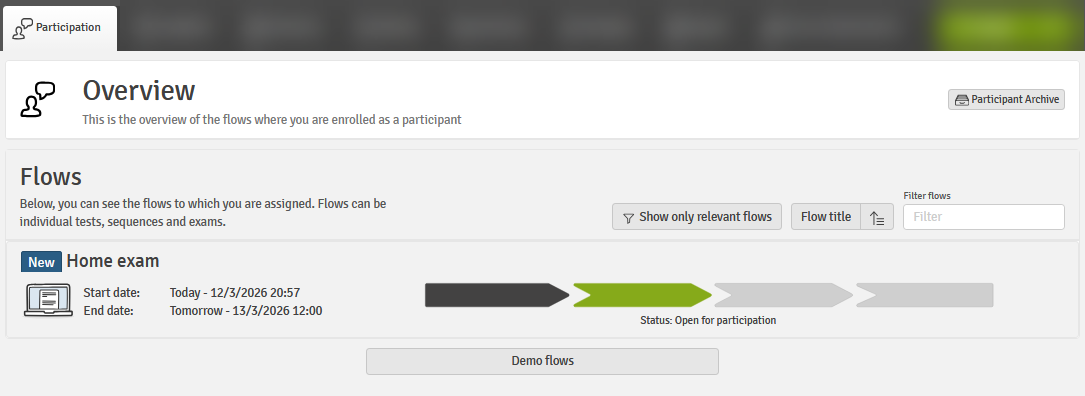Click the laptop icon for Home exam
The width and height of the screenshot is (1085, 396).
[48, 300]
